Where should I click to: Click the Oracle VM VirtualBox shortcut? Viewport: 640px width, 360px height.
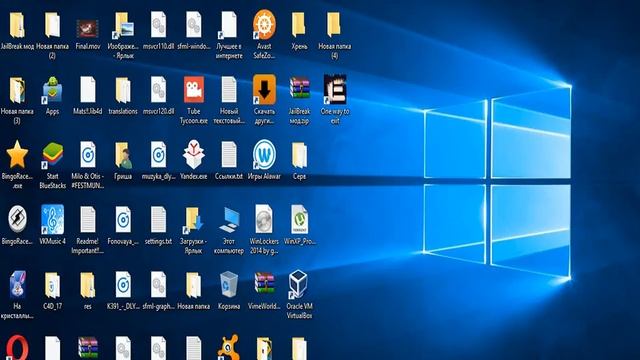(x=298, y=284)
